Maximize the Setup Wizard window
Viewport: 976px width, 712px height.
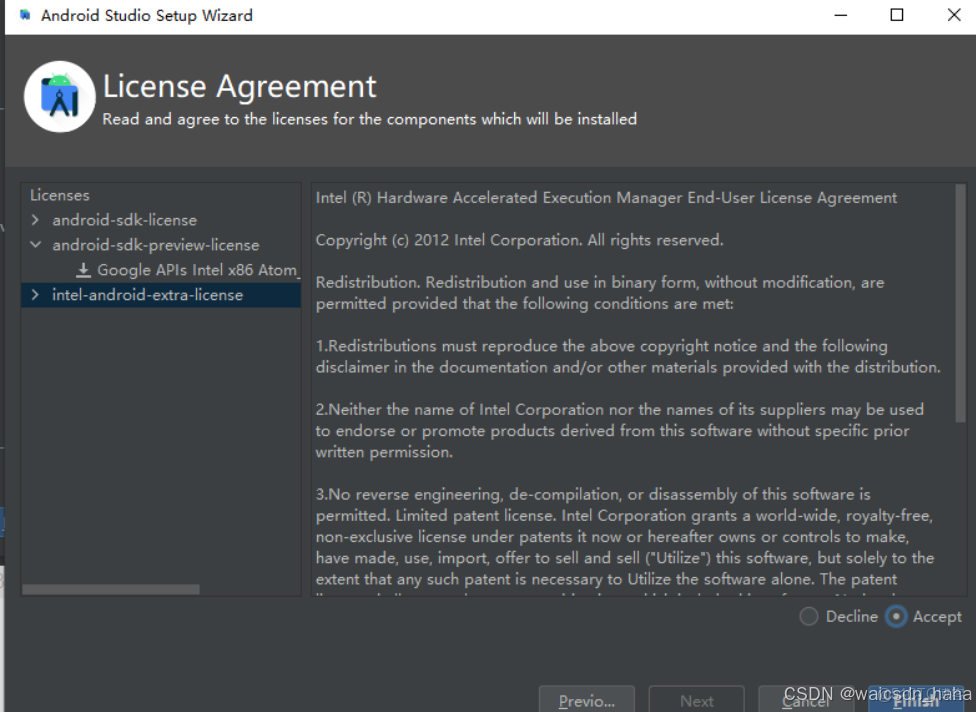(897, 15)
